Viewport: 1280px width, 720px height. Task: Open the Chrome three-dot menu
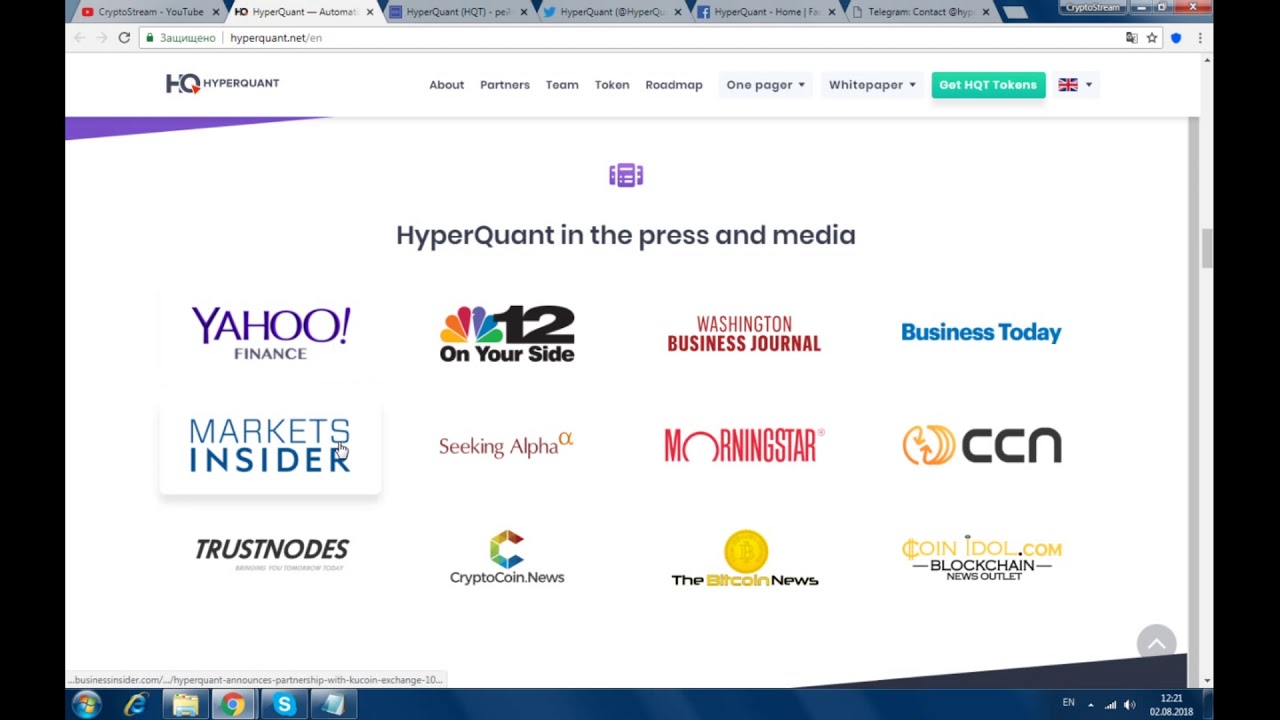[1199, 38]
